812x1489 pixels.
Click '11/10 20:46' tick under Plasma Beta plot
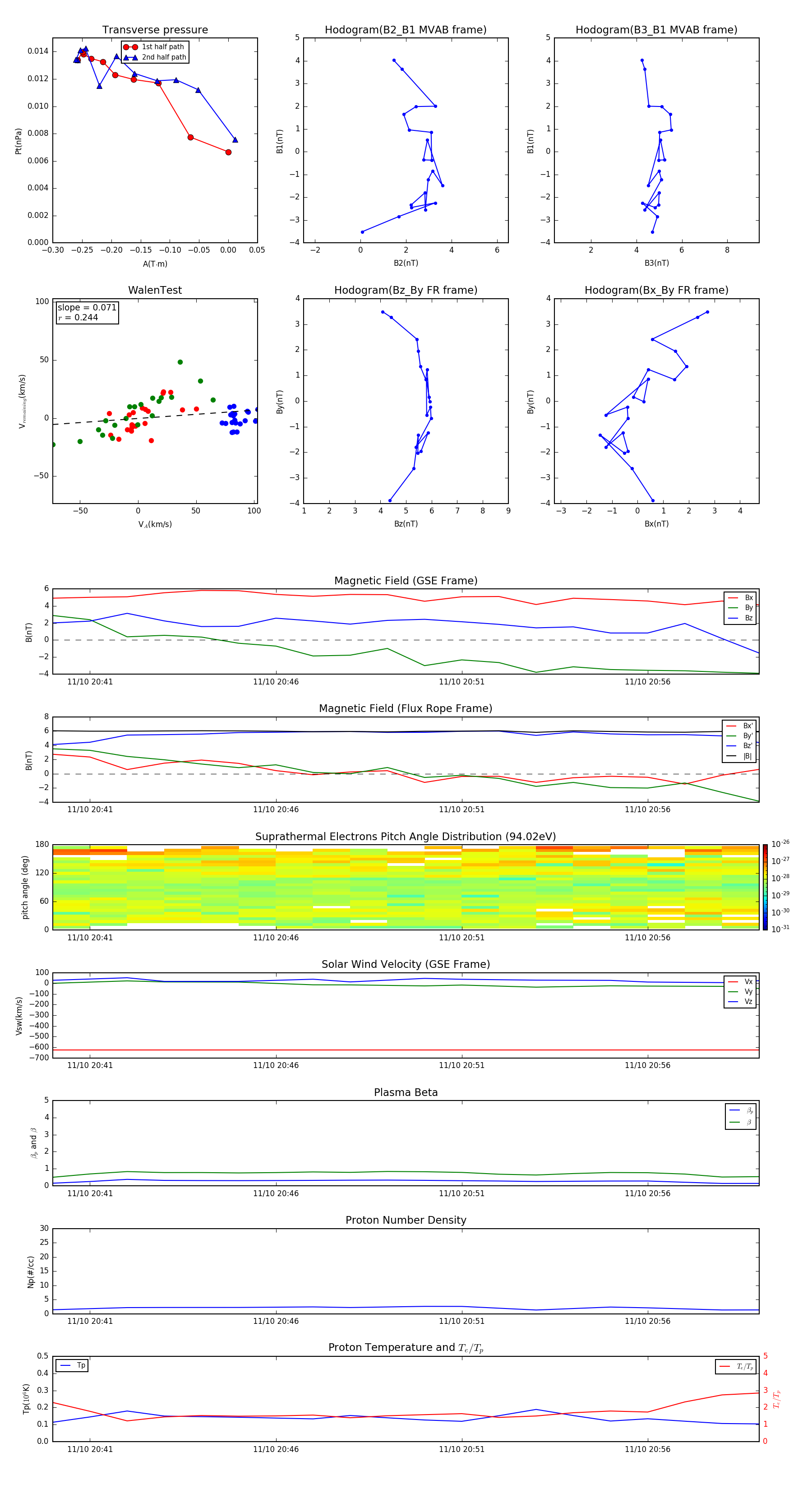pos(276,1193)
